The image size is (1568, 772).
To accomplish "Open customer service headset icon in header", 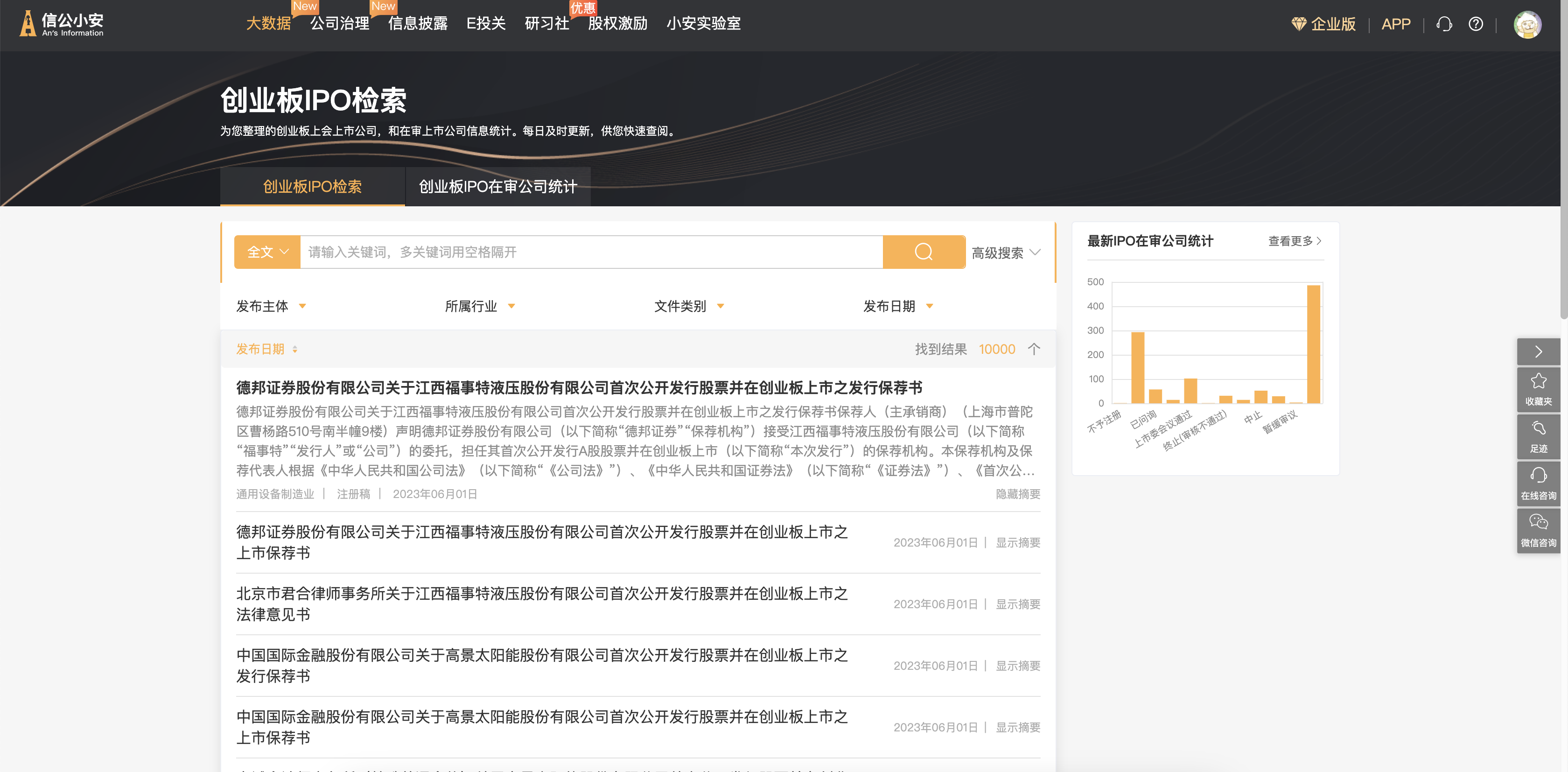I will [x=1444, y=24].
